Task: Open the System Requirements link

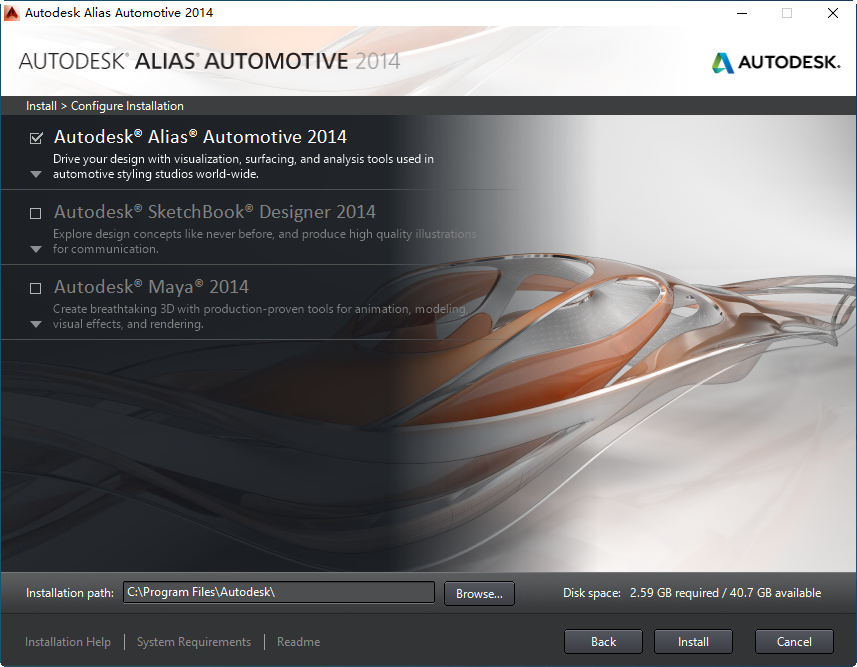Action: (194, 642)
